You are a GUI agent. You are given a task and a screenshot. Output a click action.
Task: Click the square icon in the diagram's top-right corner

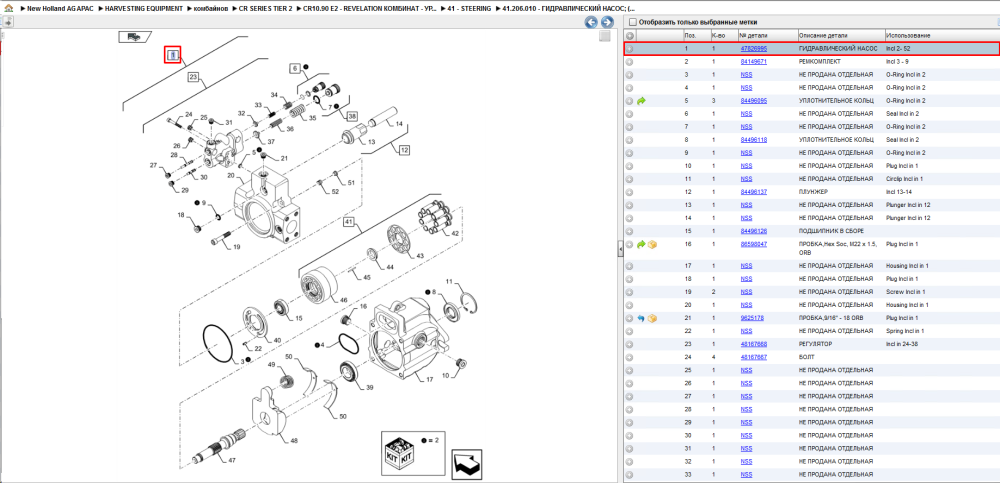point(605,36)
